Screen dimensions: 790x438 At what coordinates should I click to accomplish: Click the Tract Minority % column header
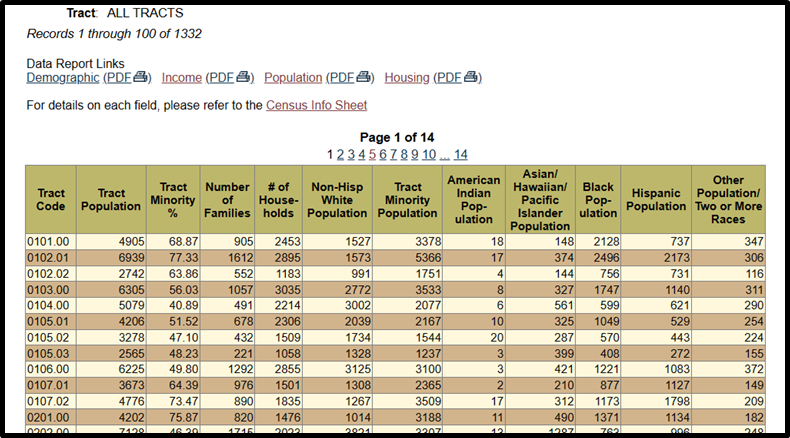pos(173,200)
